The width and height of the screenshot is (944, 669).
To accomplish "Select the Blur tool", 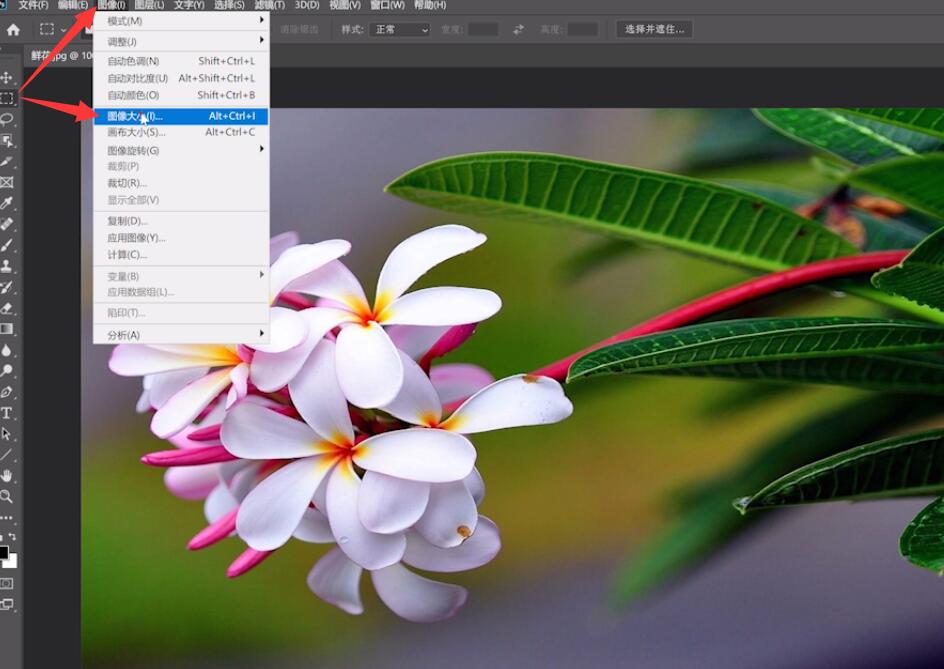I will coord(7,350).
